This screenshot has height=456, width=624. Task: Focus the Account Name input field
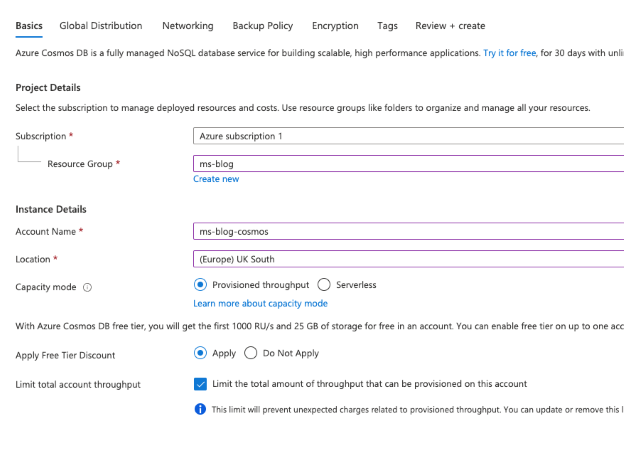click(408, 231)
